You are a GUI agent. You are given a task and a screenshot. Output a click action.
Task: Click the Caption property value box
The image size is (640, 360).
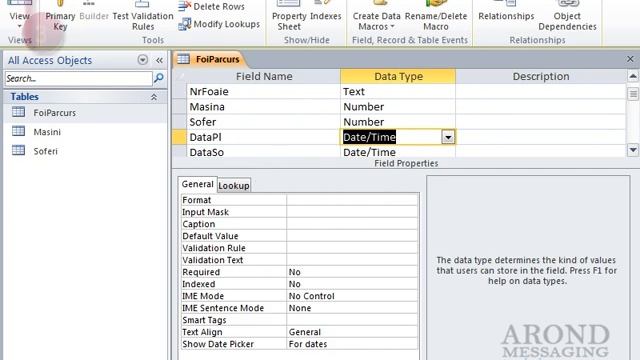(x=352, y=224)
